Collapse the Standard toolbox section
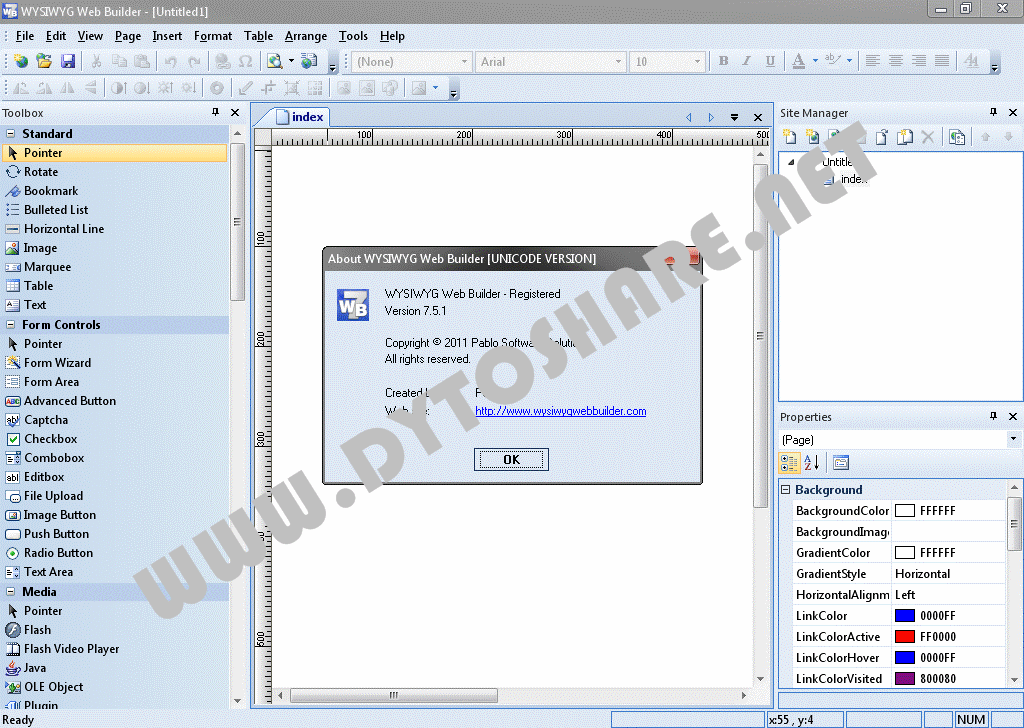 click(10, 133)
